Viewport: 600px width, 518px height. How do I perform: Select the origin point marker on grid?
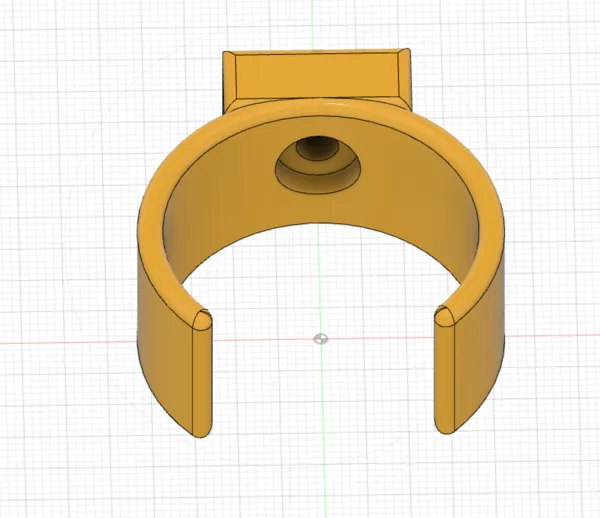pos(321,339)
